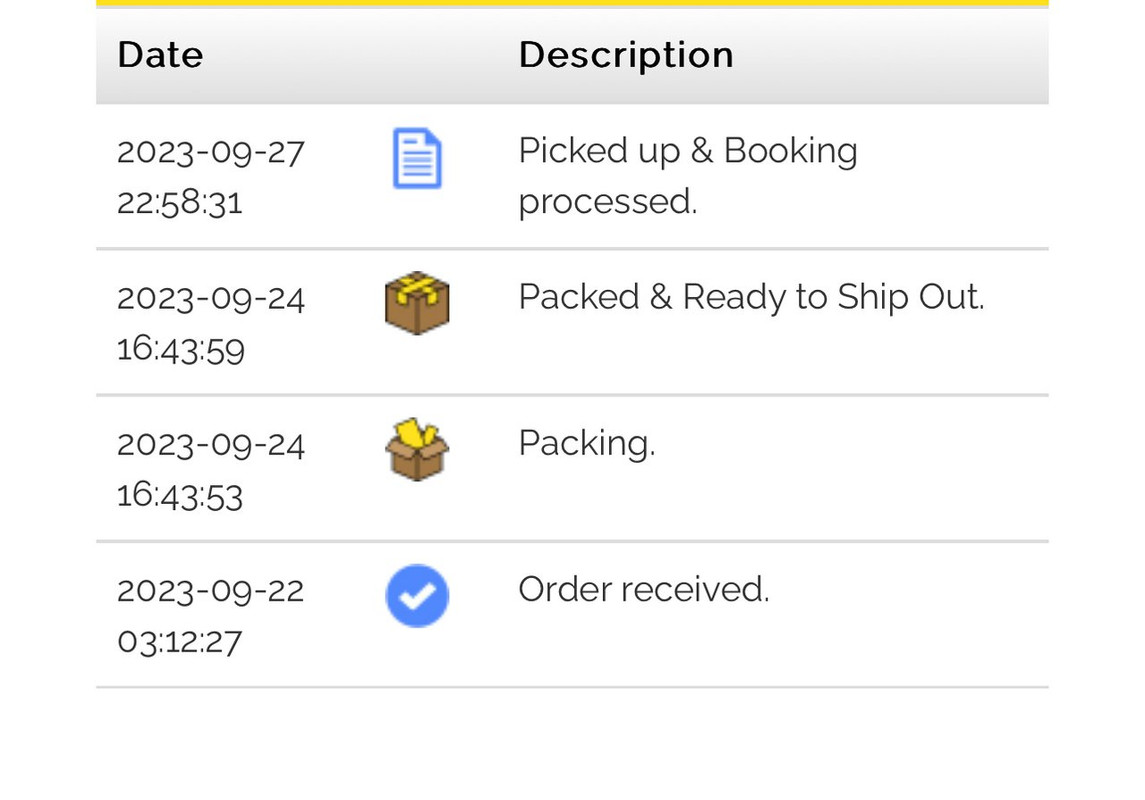Select 'Packed & Ready to Ship Out.' description
Screen dimensions: 1145x800
751,297
